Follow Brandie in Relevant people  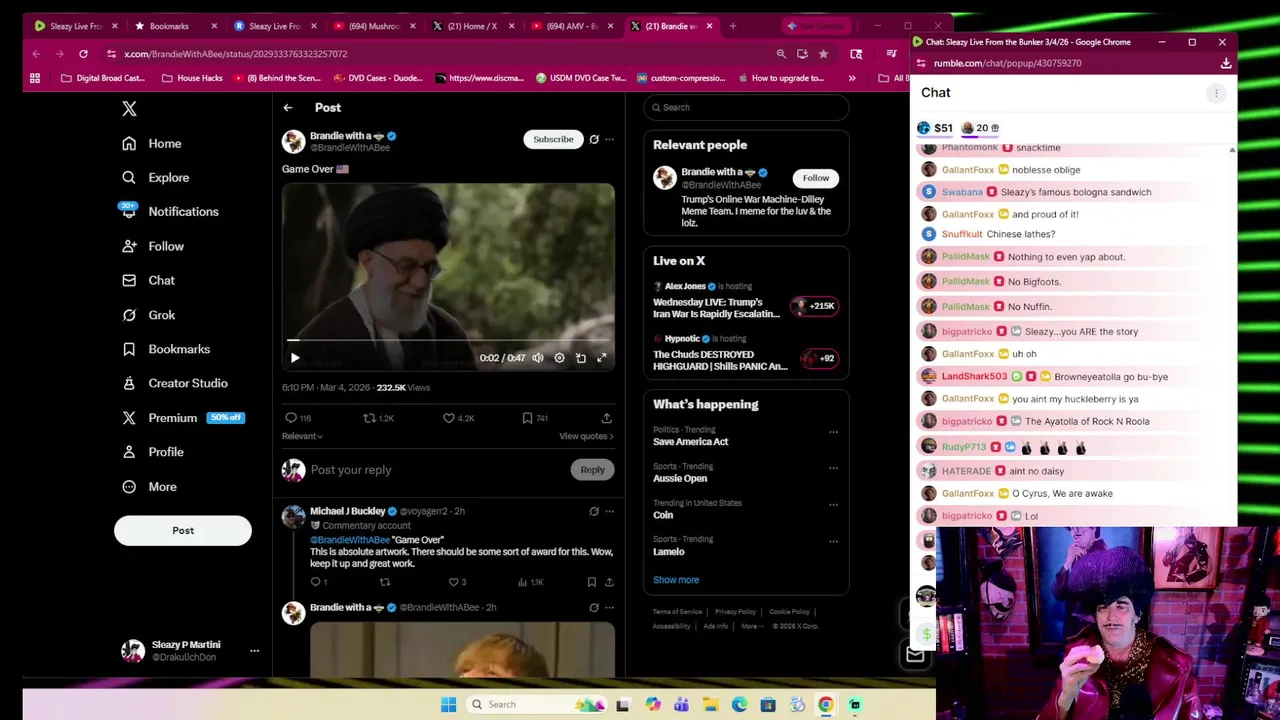pyautogui.click(x=815, y=178)
